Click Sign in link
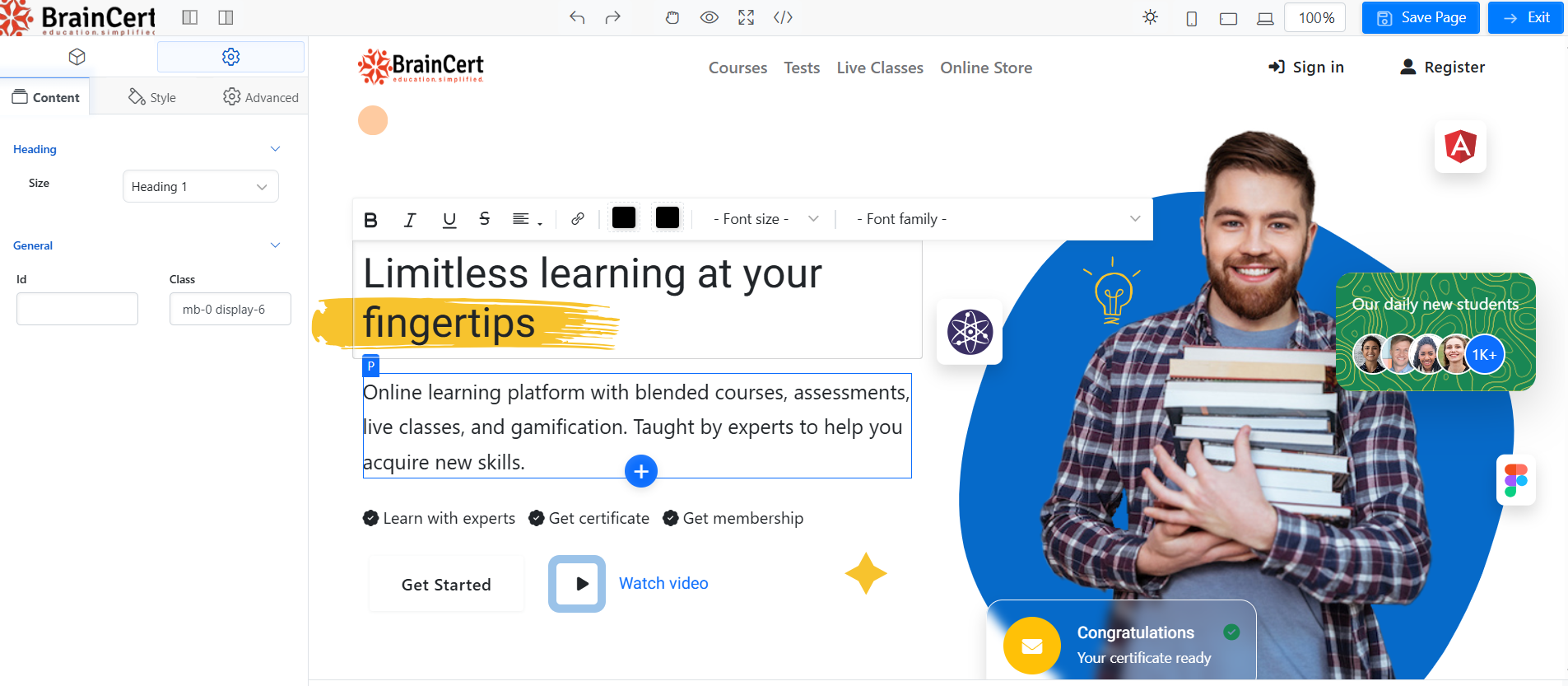 [x=1305, y=67]
